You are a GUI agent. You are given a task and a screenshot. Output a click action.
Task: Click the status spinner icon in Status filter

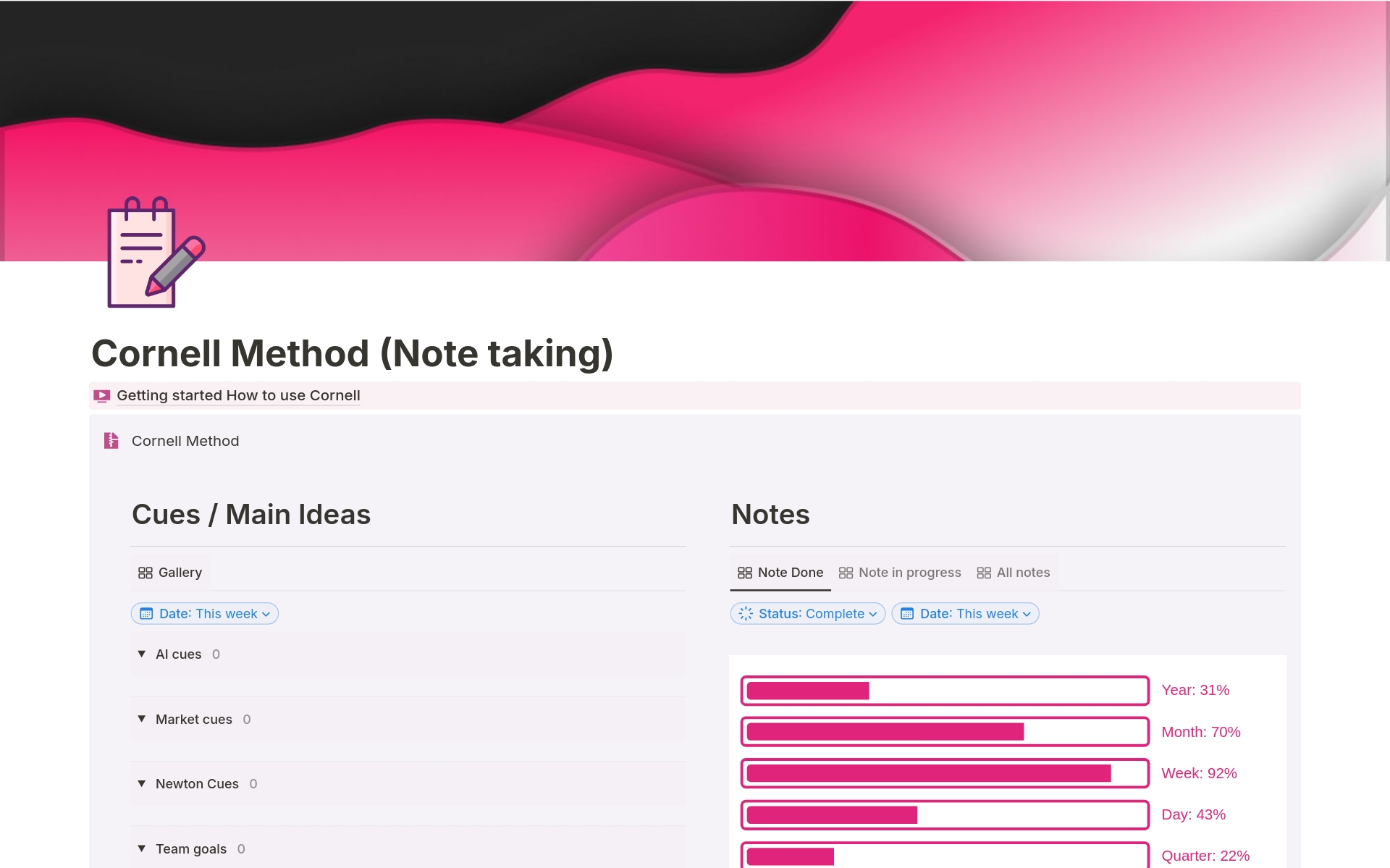746,614
